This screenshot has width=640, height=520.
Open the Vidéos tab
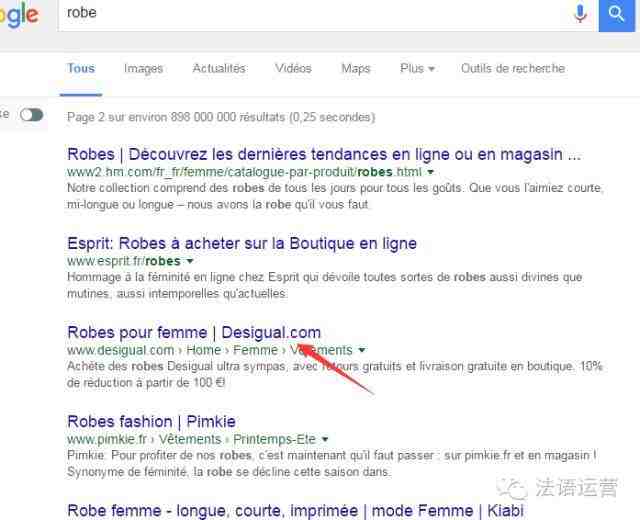[x=293, y=68]
